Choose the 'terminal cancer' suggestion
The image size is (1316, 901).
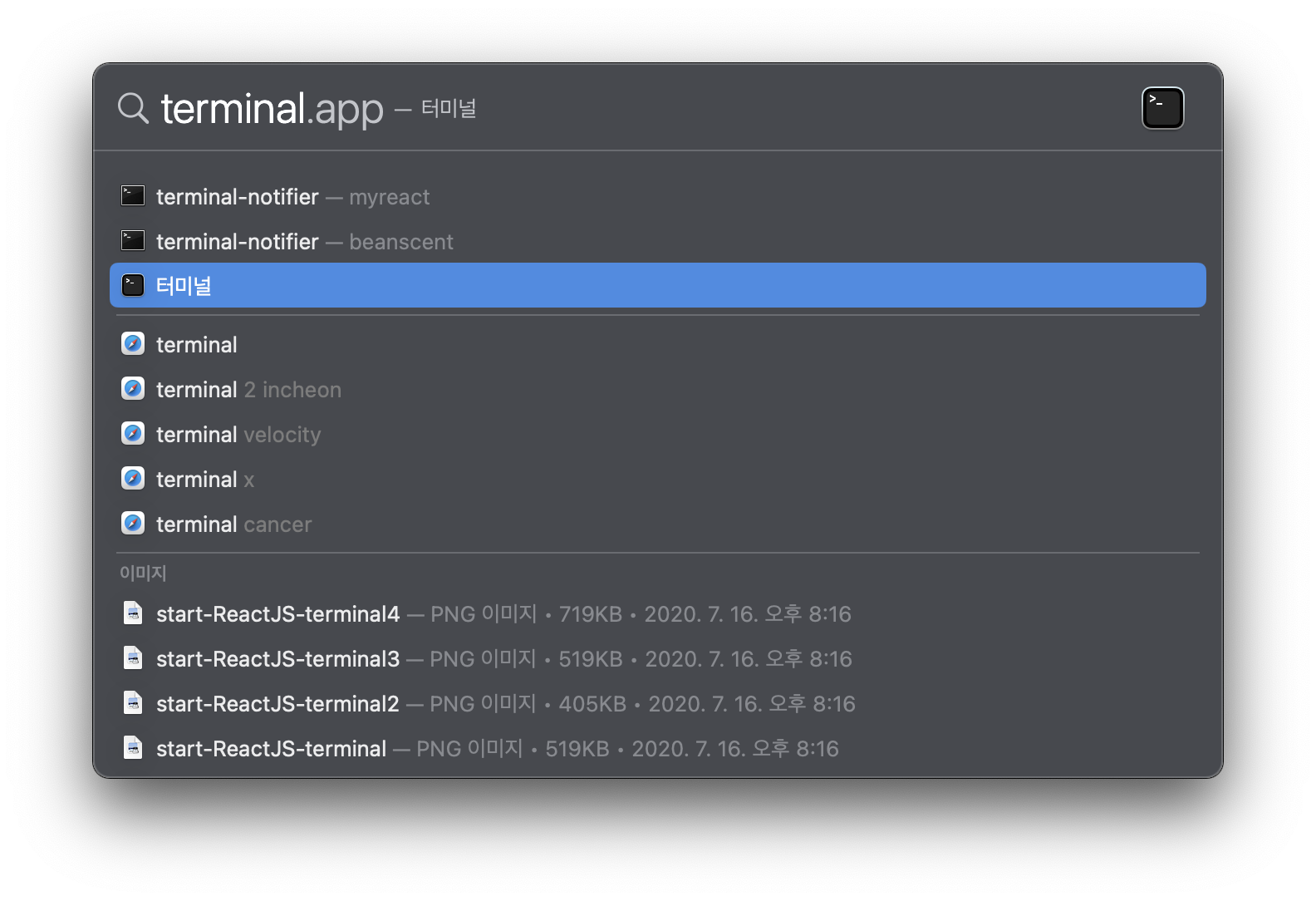click(x=658, y=524)
